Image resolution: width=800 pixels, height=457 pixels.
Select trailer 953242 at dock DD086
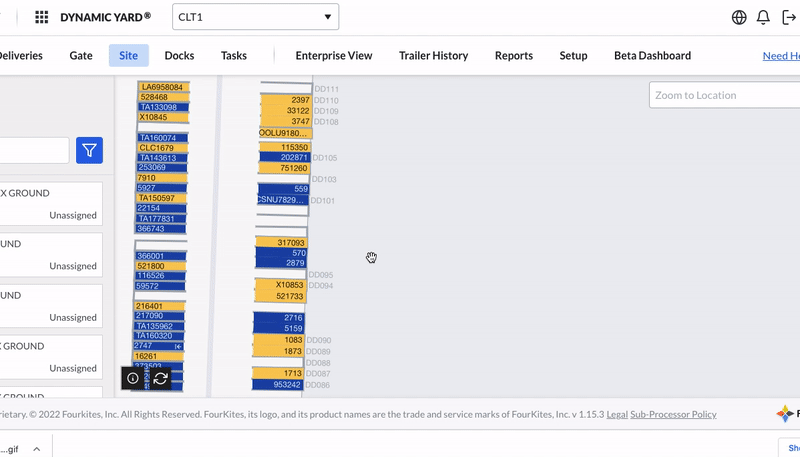pos(281,385)
